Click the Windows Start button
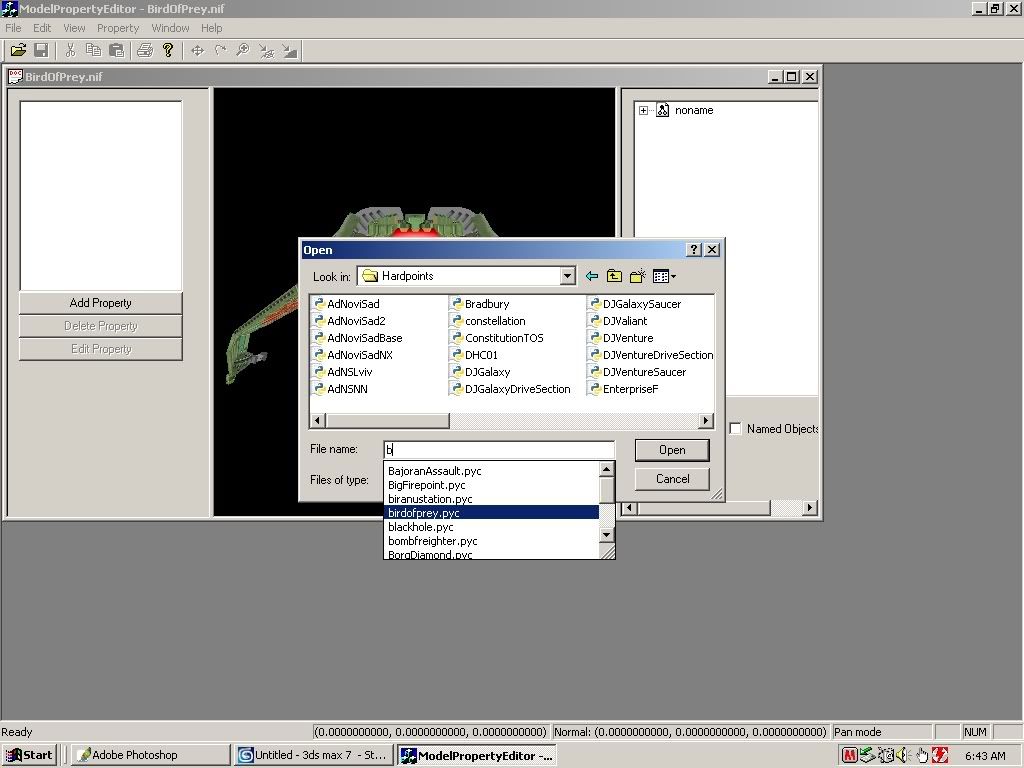 click(30, 755)
